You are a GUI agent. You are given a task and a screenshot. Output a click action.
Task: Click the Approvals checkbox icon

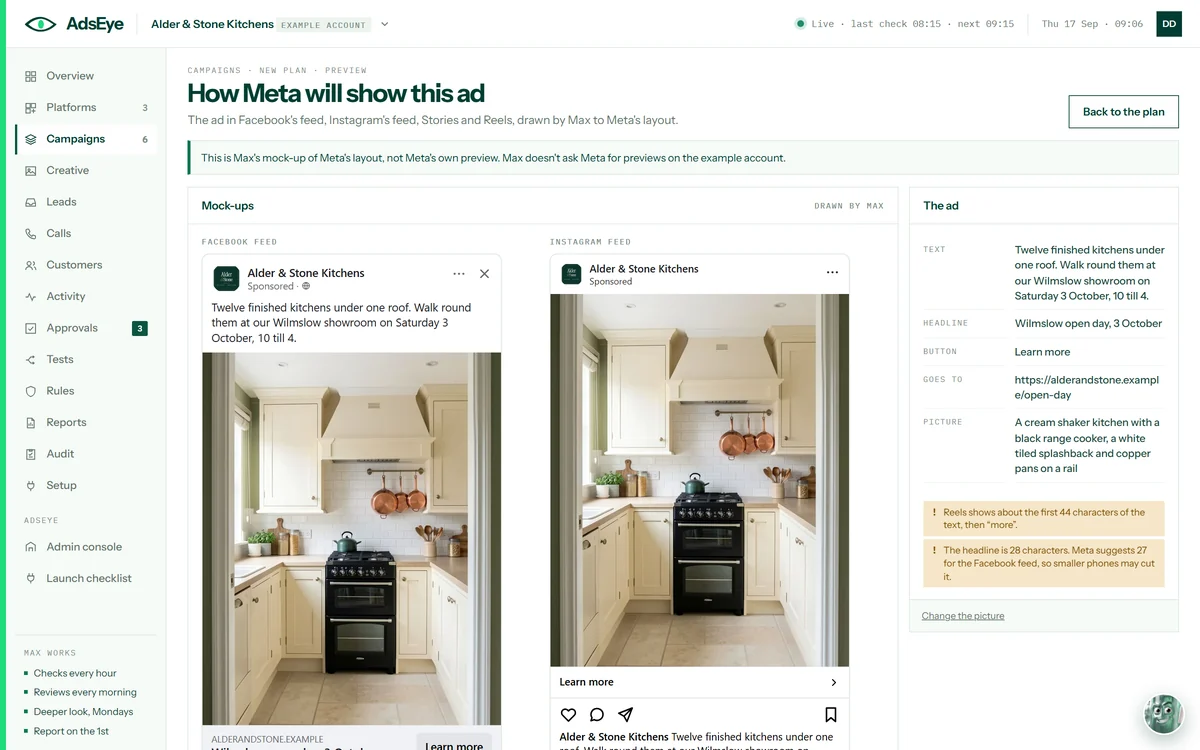31,328
